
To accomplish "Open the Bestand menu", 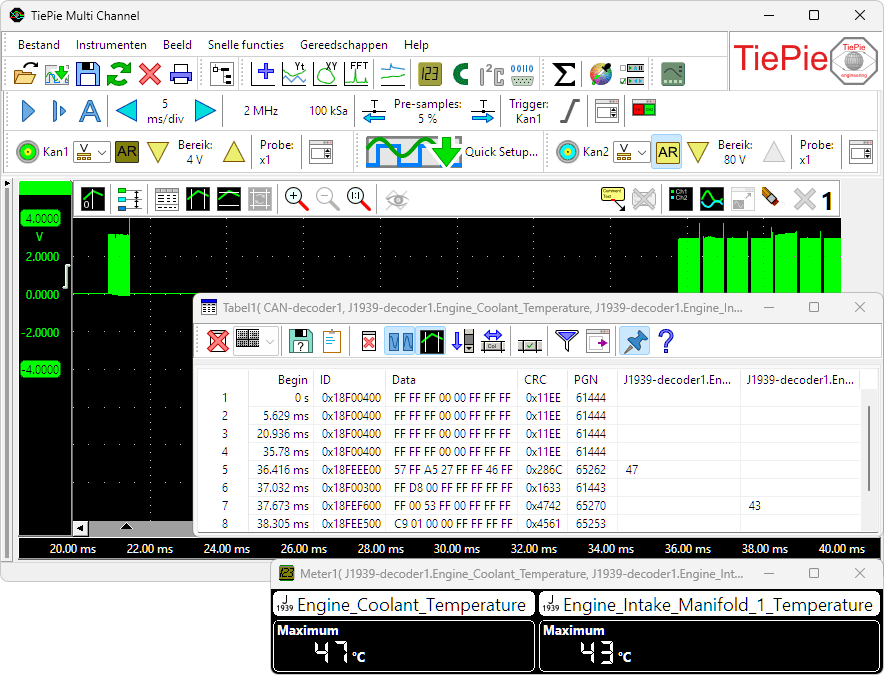I will 38,45.
